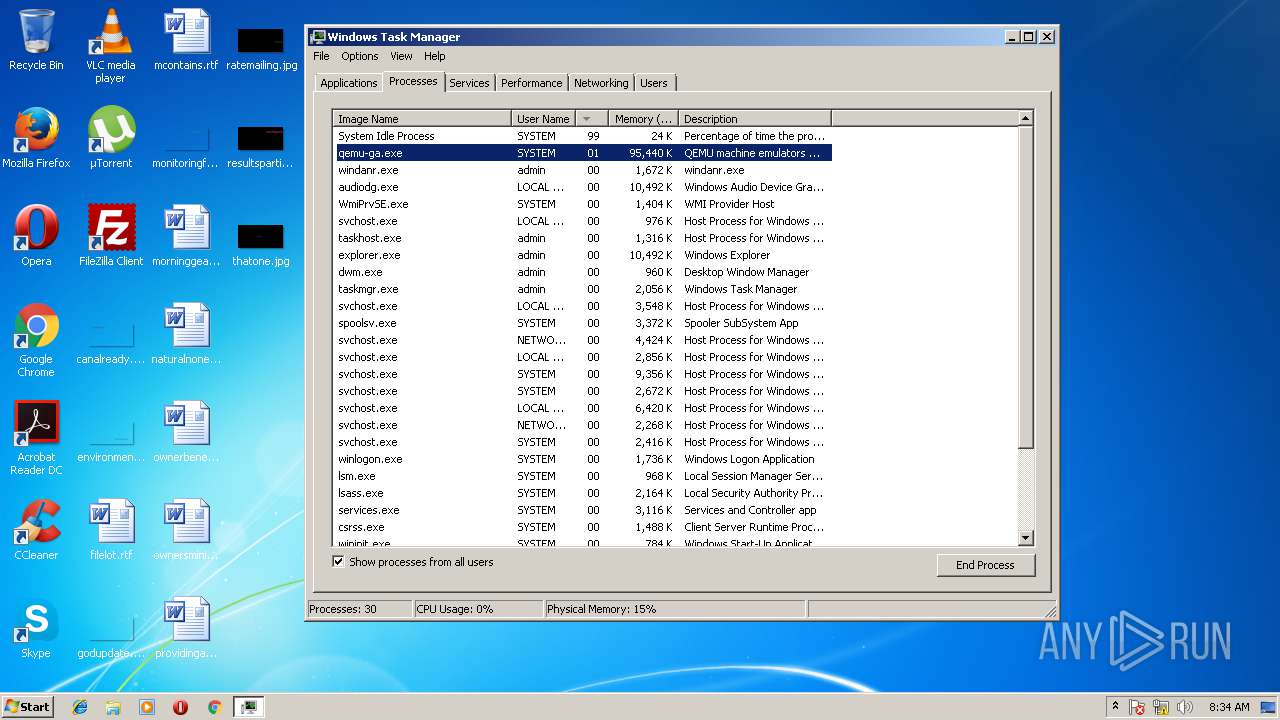
Task: Open Internet Explorer from taskbar
Action: [80, 707]
